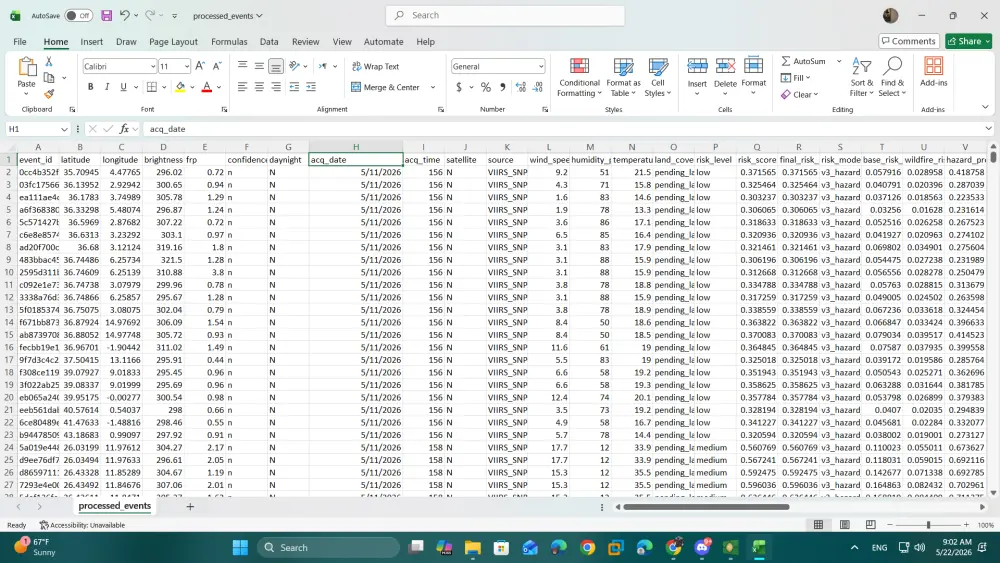Screen dimensions: 1000x563
Task: Click the Percent Style icon
Action: (486, 87)
